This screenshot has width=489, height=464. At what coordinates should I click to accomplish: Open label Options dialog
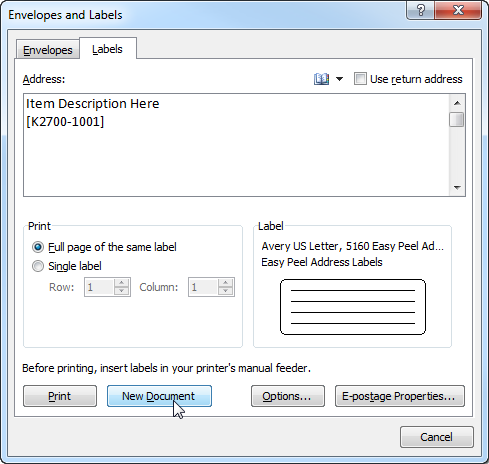coord(288,396)
